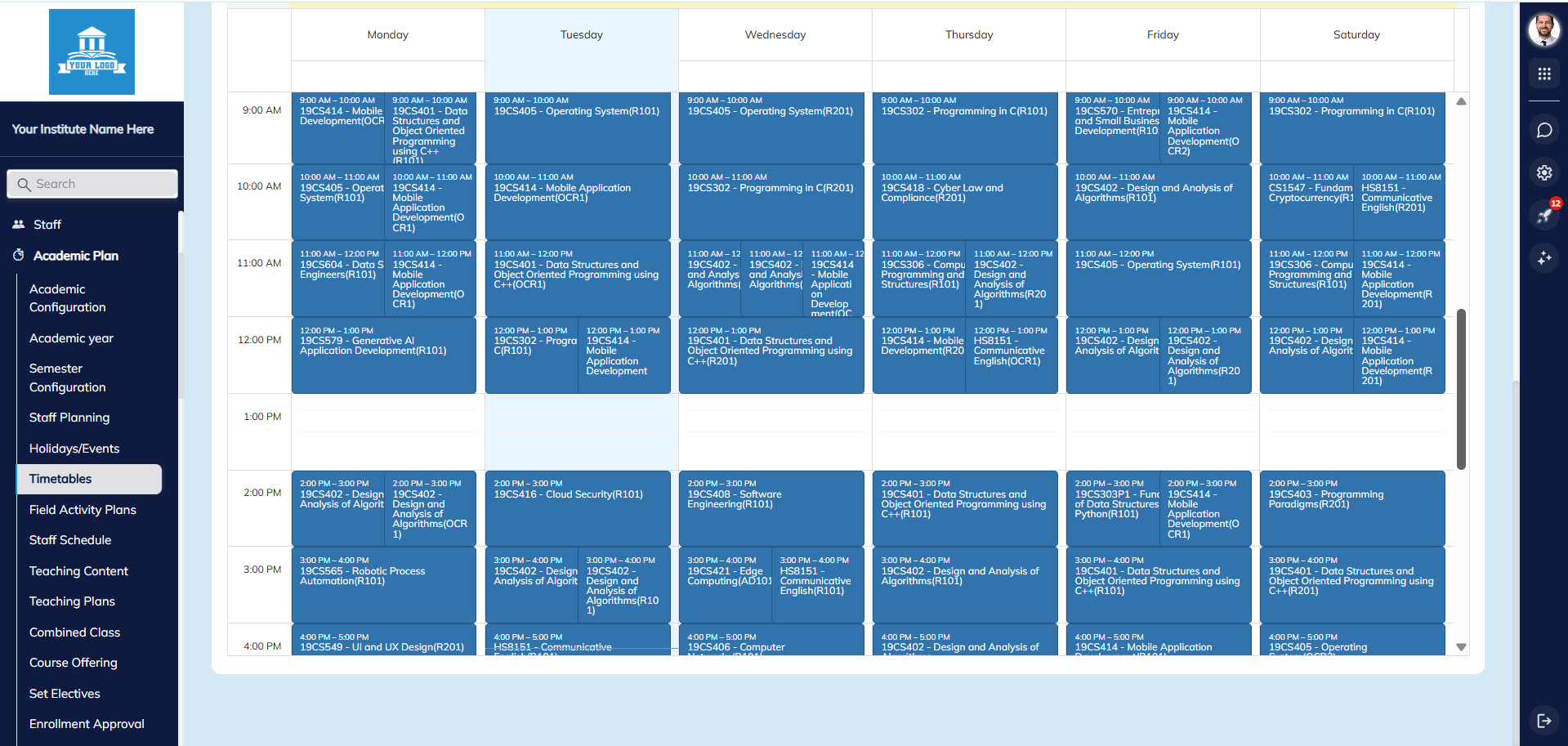Open the chat messages icon
Viewport: 1568px width, 746px height.
[1543, 131]
